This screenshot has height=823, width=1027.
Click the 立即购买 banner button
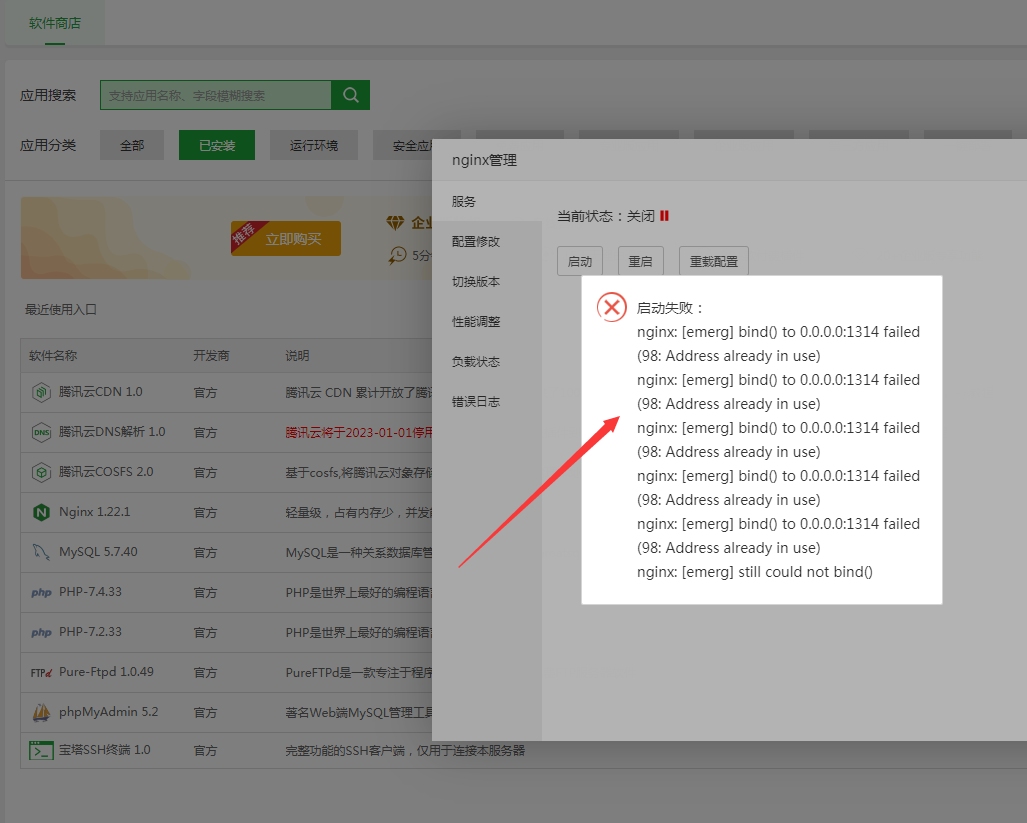tap(286, 238)
